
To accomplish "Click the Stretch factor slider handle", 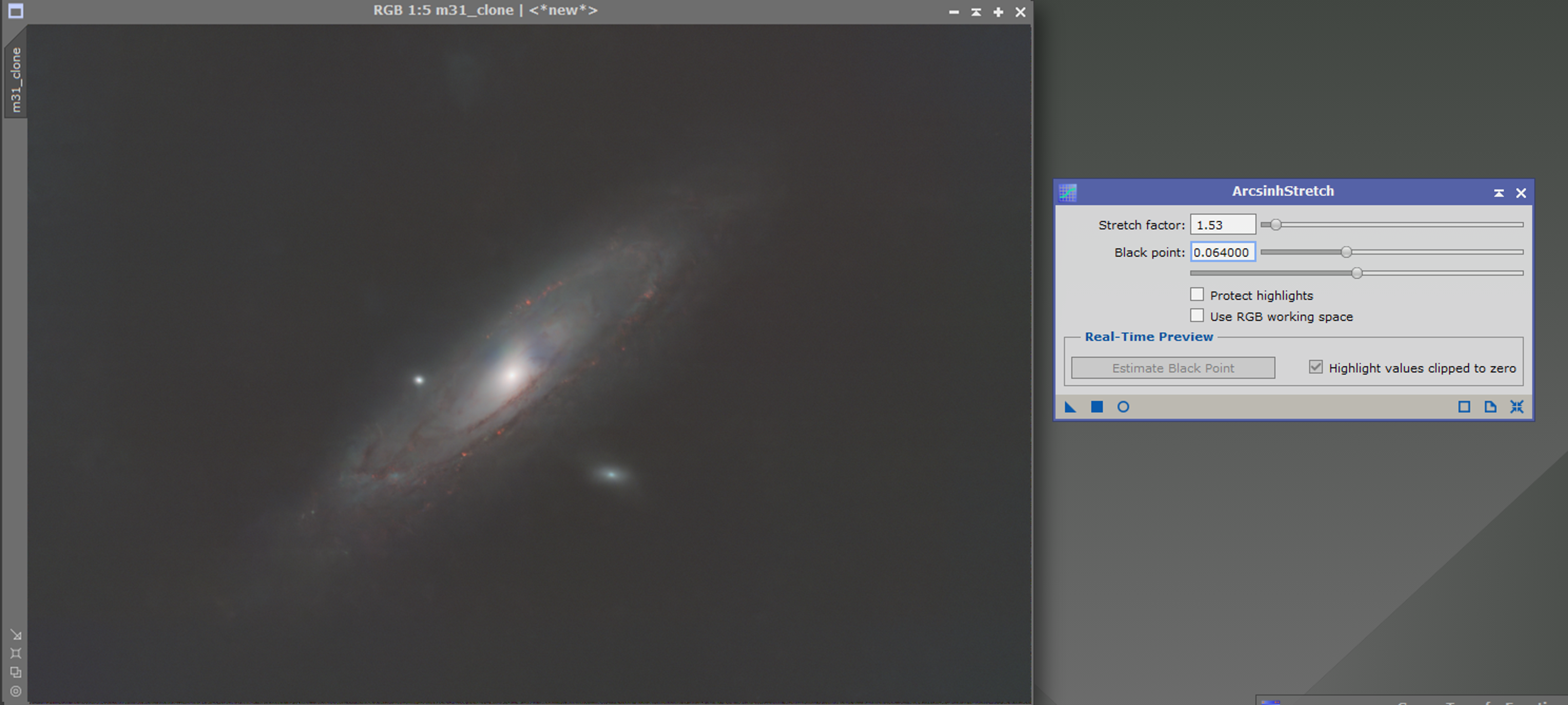I will [1275, 225].
